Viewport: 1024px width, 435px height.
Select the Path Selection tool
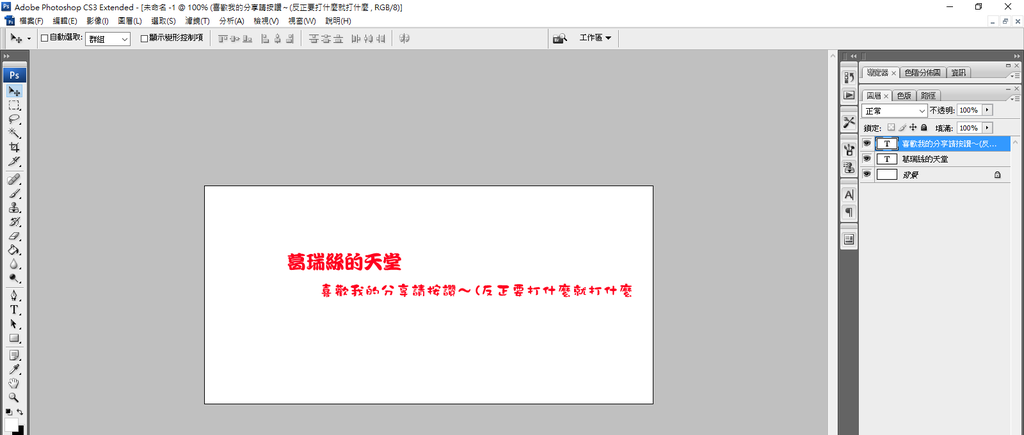14,324
